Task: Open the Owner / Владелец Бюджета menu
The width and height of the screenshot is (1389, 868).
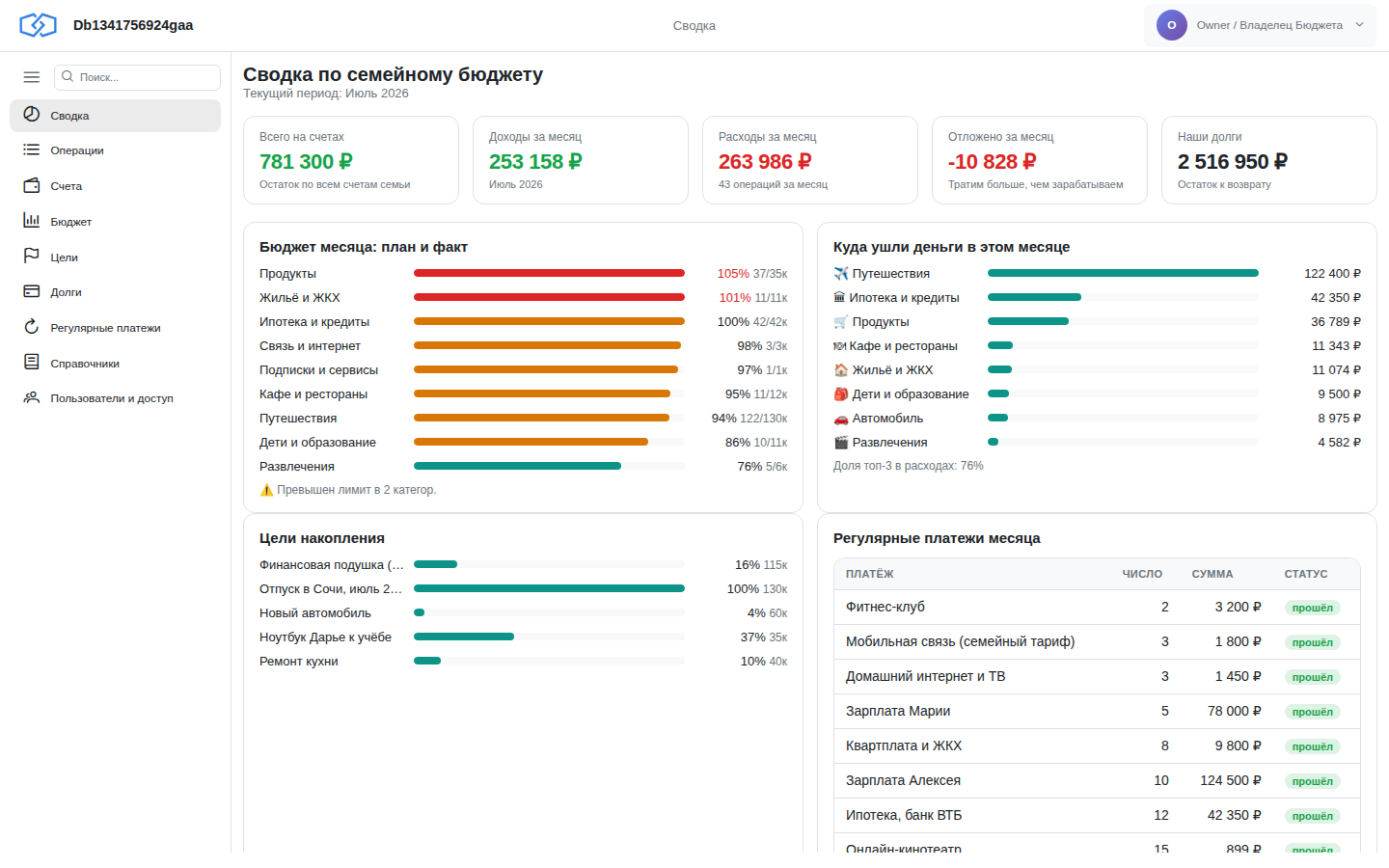Action: [x=1260, y=25]
